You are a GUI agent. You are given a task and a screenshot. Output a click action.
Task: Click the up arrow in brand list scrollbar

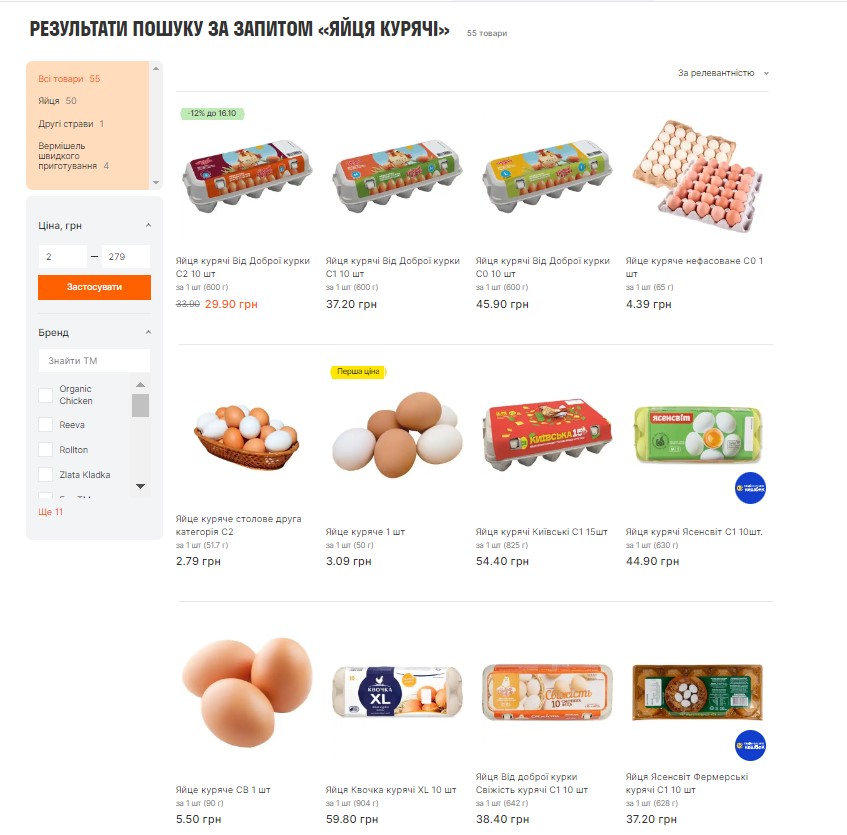click(140, 385)
